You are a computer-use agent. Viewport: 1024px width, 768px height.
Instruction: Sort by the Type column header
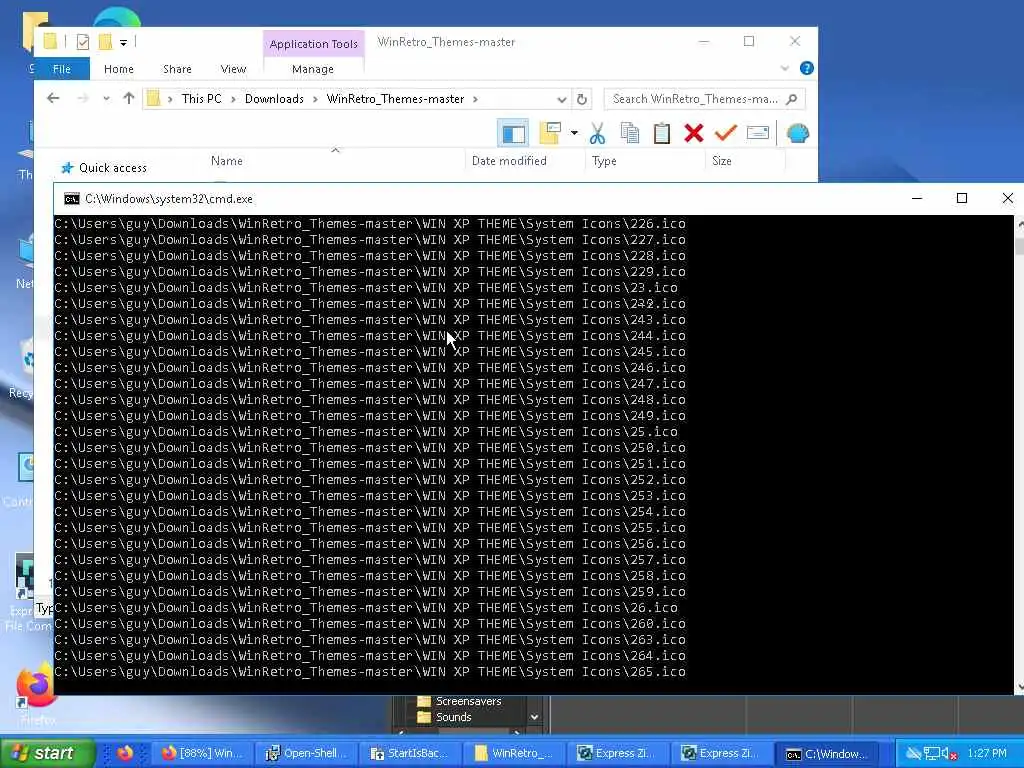coord(604,161)
